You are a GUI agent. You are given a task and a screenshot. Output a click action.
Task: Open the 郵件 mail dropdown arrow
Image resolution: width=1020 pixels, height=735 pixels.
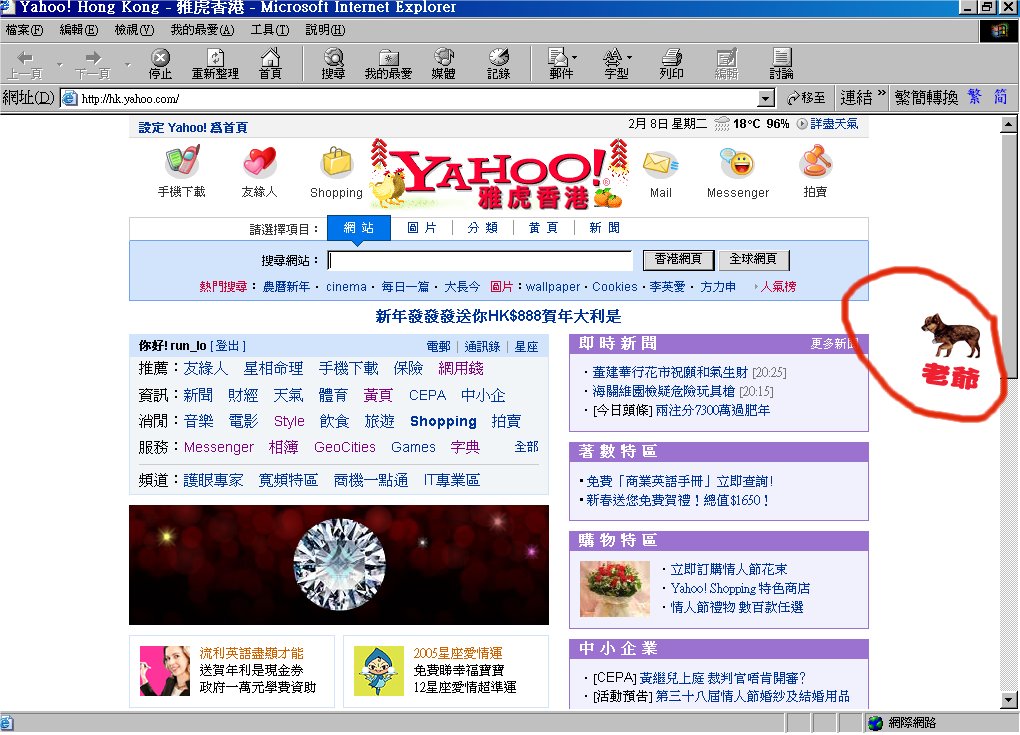pos(575,57)
